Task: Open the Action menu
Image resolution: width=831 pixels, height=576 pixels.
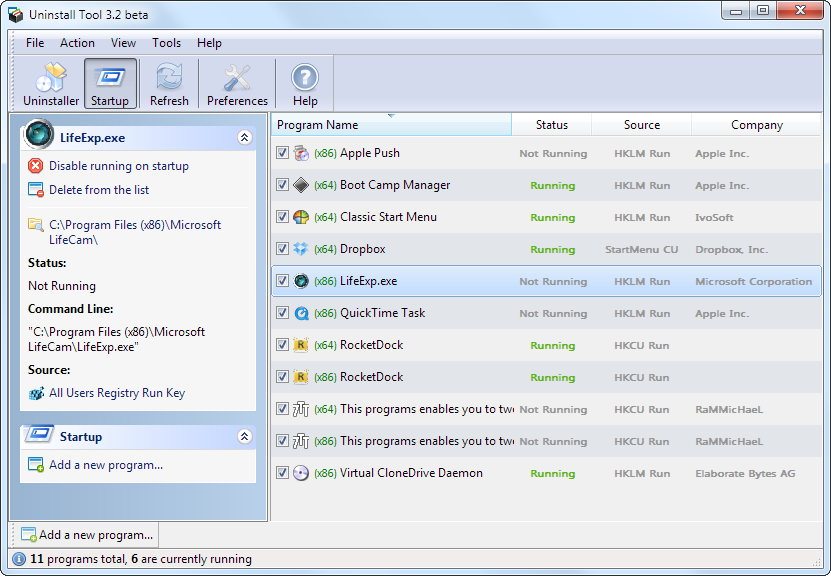Action: (77, 43)
